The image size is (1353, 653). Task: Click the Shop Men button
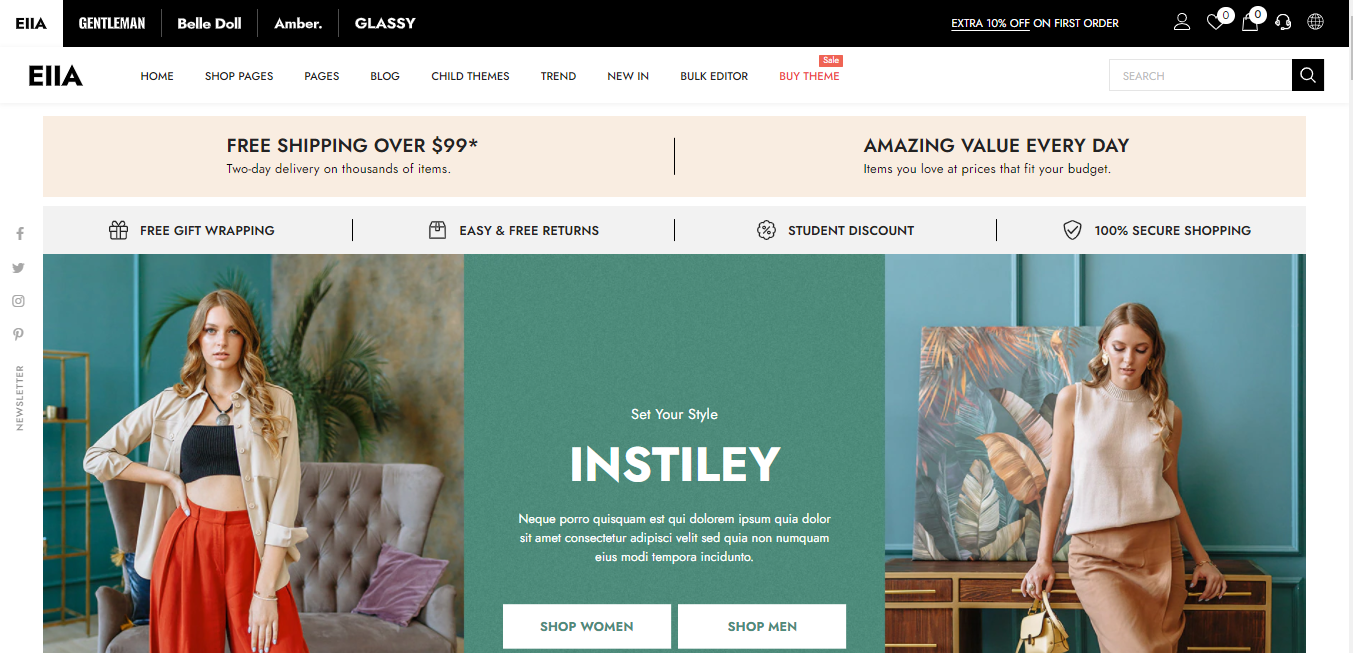pyautogui.click(x=762, y=626)
